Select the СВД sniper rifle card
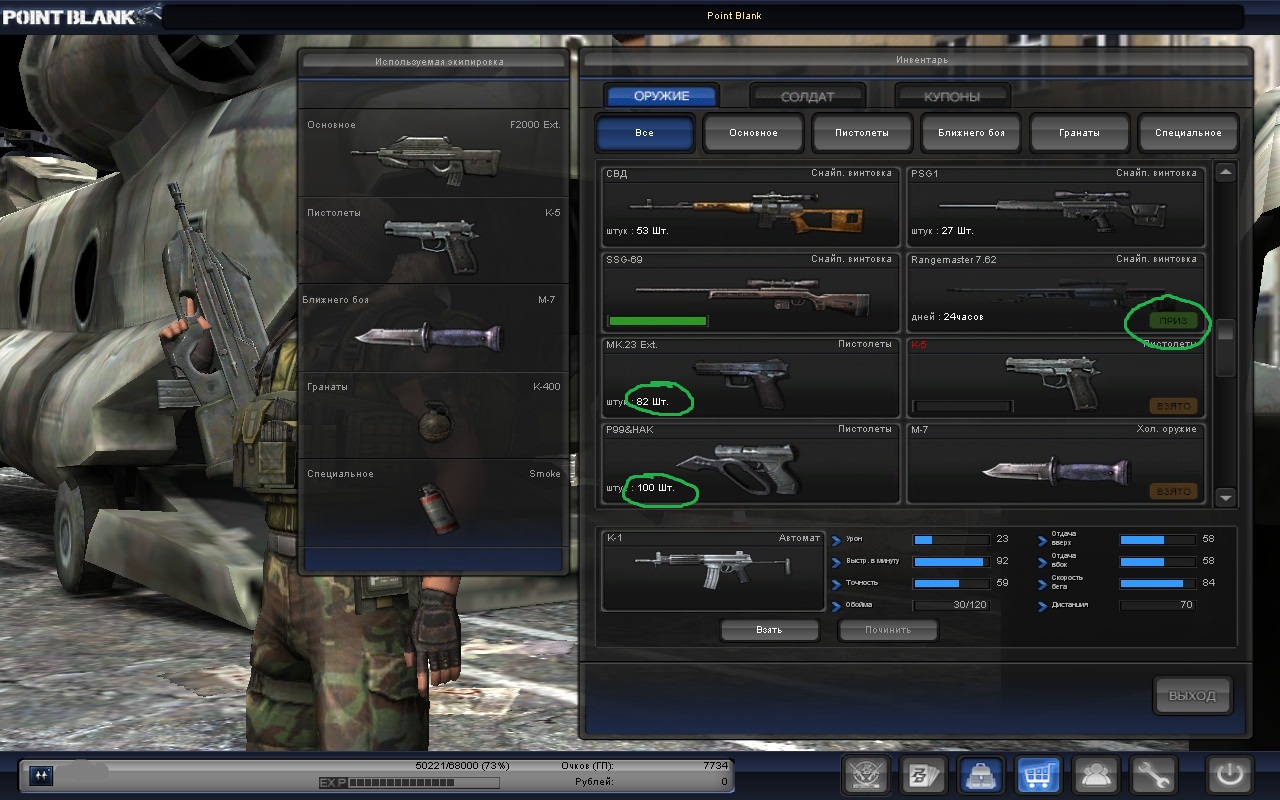This screenshot has height=800, width=1280. [751, 207]
